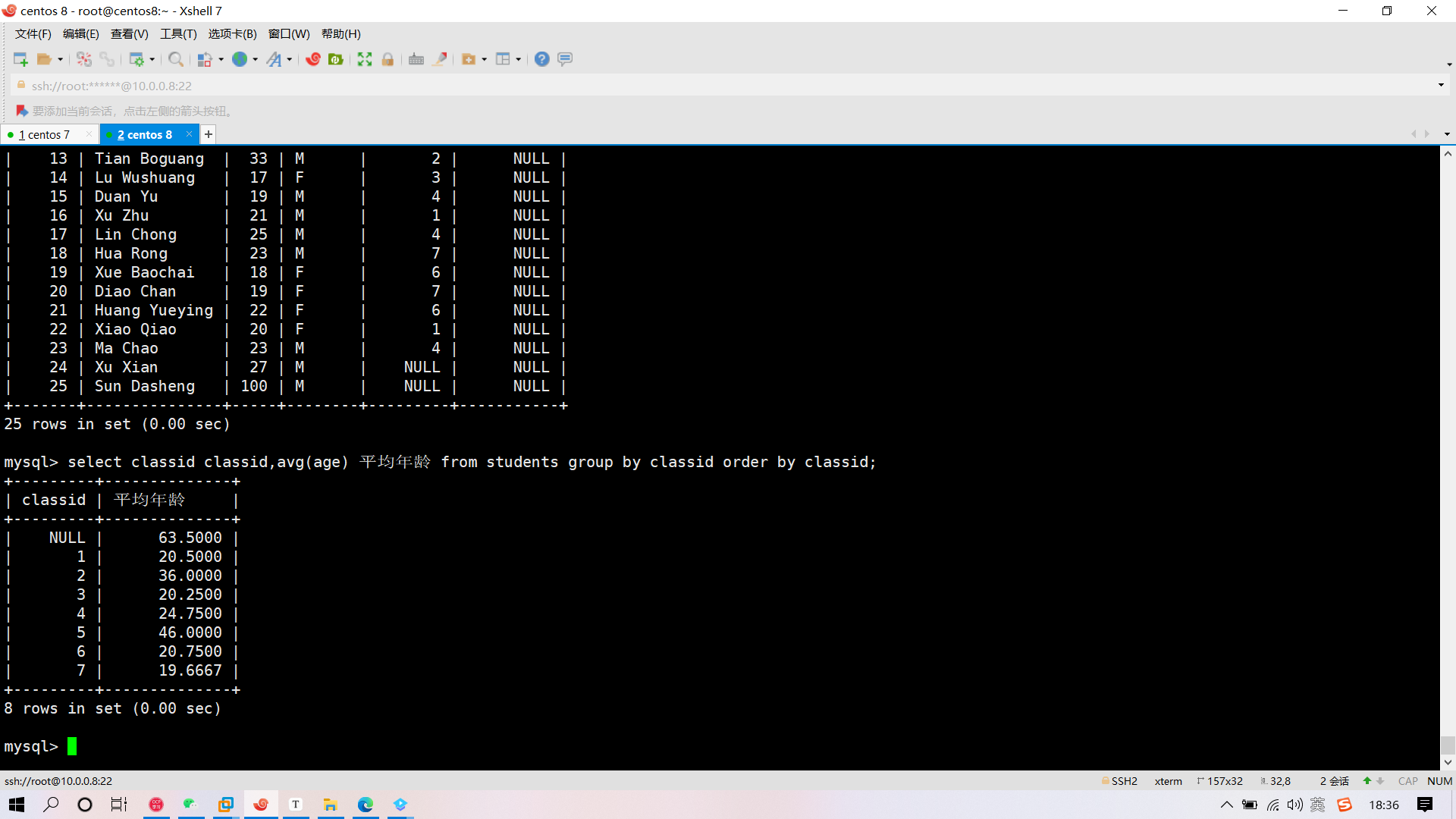This screenshot has width=1456, height=819.
Task: Expand the Open folder dropdown arrow
Action: 61,59
